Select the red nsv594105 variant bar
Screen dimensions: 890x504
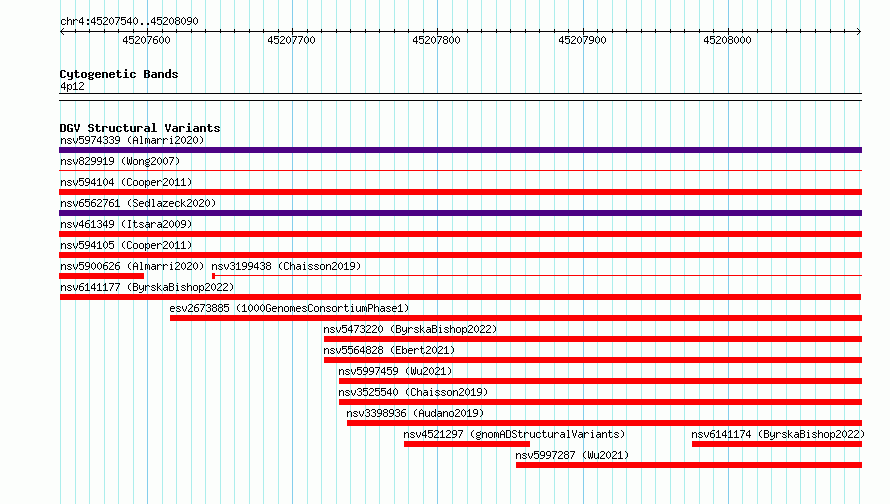click(x=460, y=255)
